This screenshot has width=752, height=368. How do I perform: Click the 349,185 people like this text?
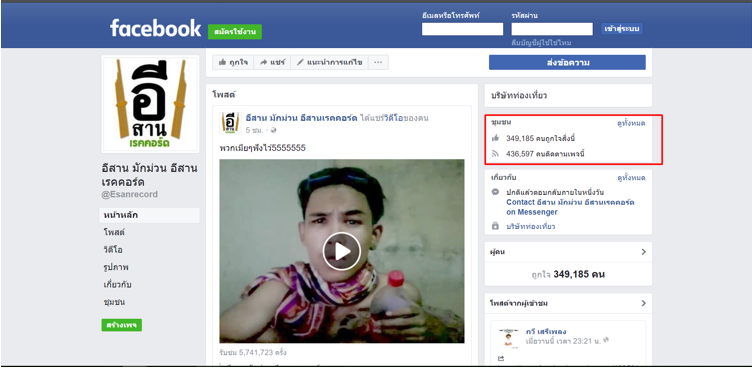[x=540, y=139]
